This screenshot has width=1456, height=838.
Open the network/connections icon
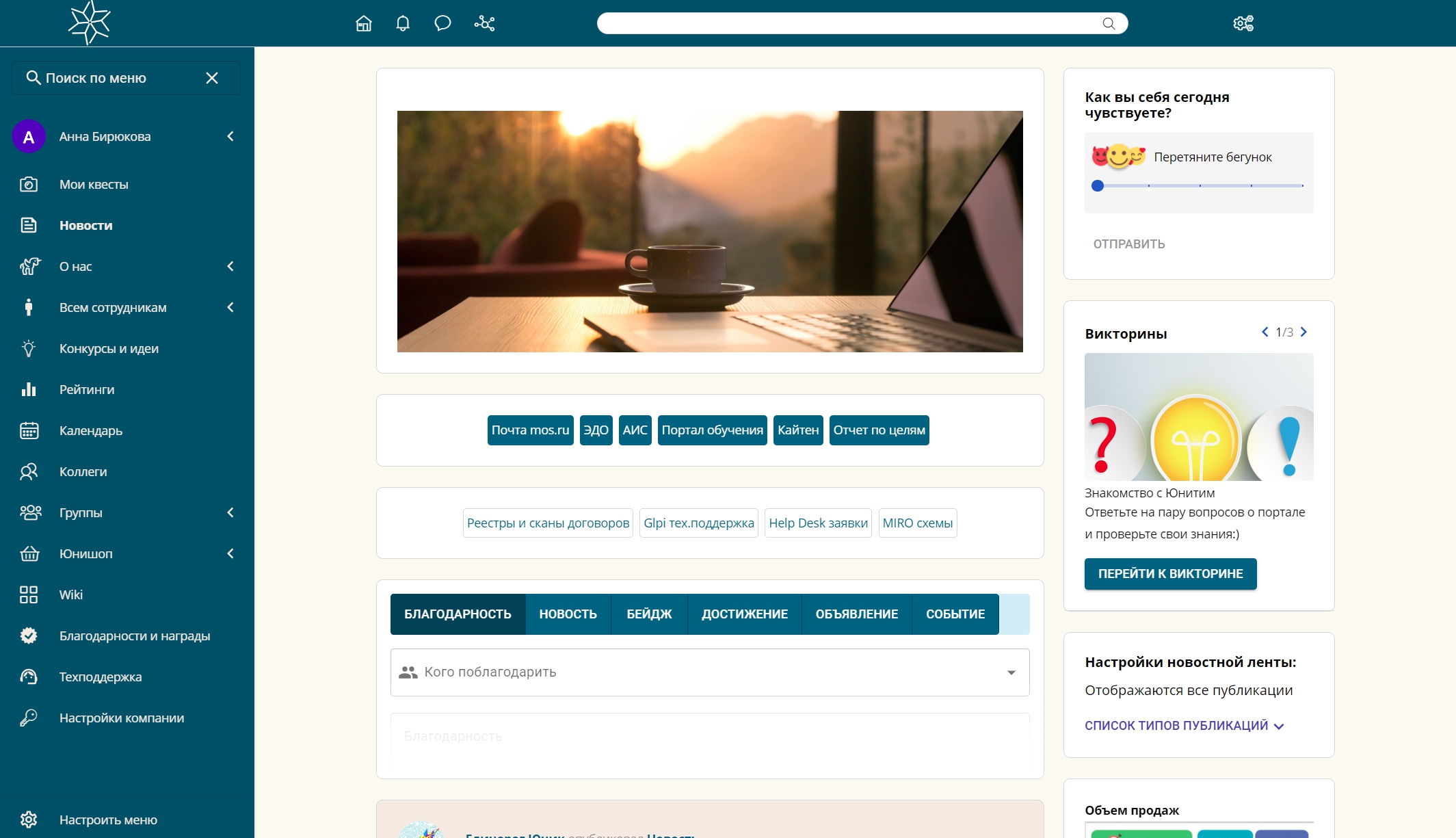(x=484, y=23)
